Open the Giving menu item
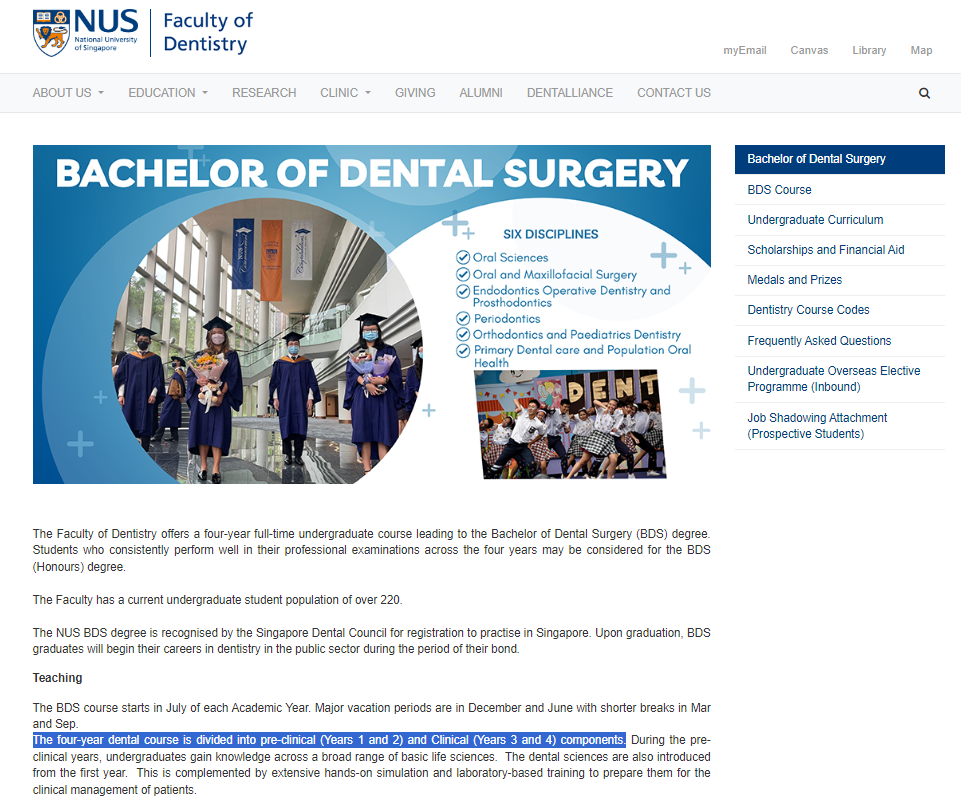Image resolution: width=961 pixels, height=806 pixels. pyautogui.click(x=415, y=93)
